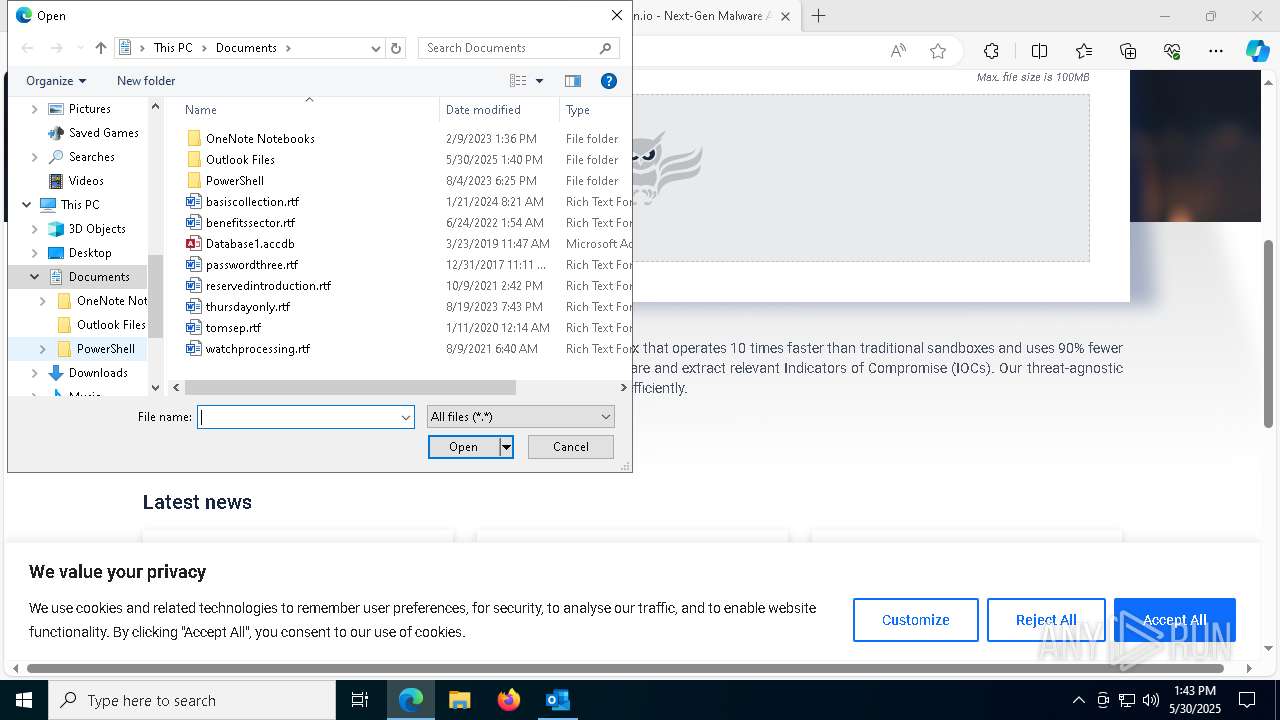The height and width of the screenshot is (720, 1280).
Task: Open the view options dropdown arrow
Action: pyautogui.click(x=539, y=81)
